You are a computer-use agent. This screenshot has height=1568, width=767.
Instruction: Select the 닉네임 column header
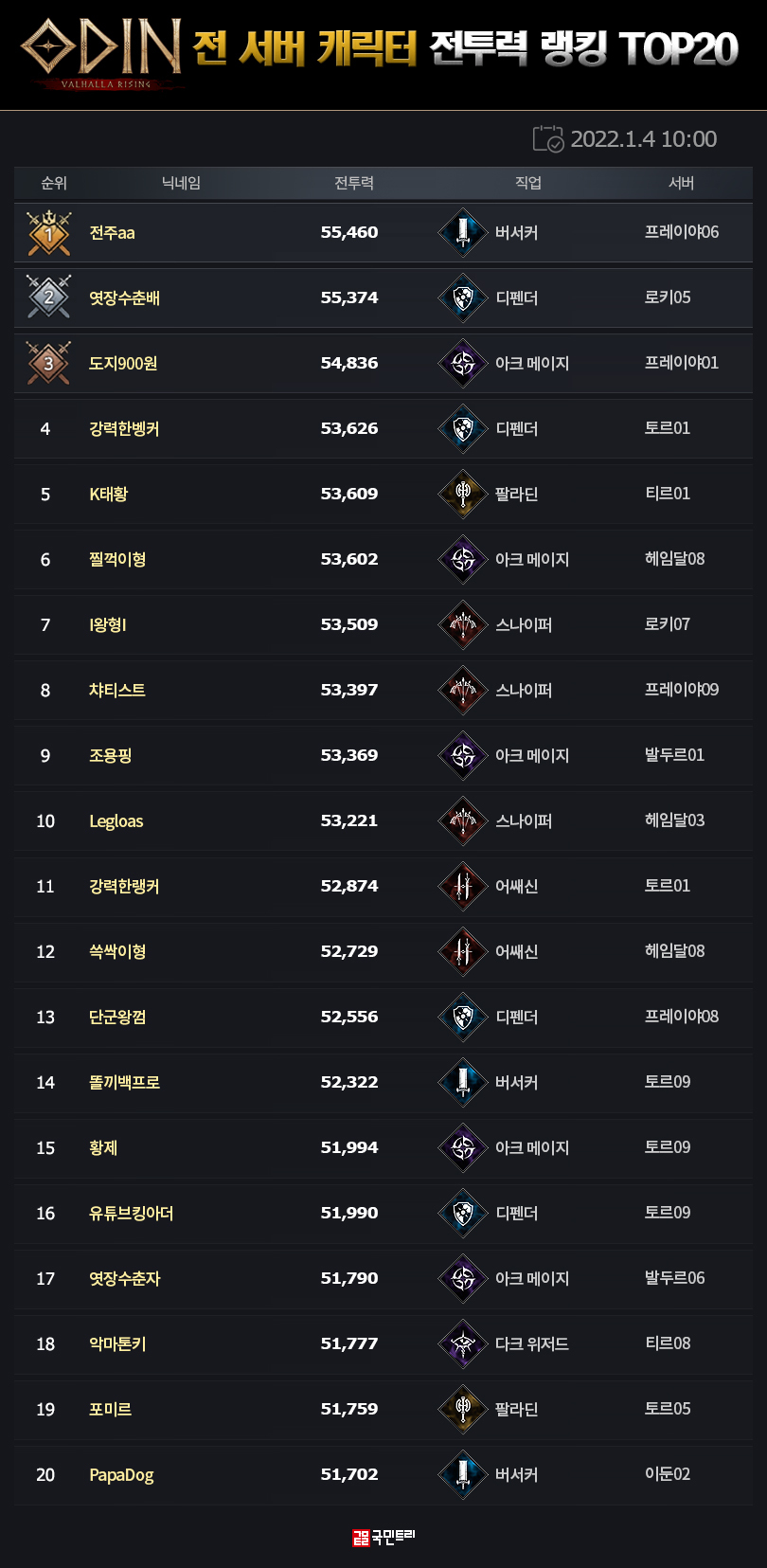coord(181,183)
